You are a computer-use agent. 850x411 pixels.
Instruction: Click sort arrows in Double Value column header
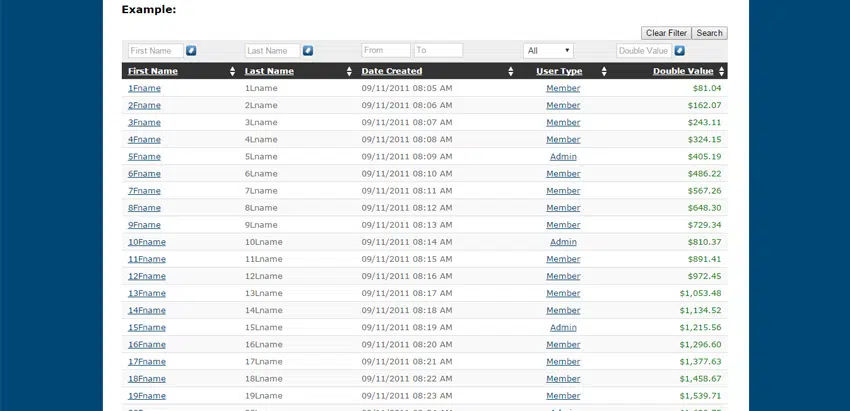click(x=720, y=71)
